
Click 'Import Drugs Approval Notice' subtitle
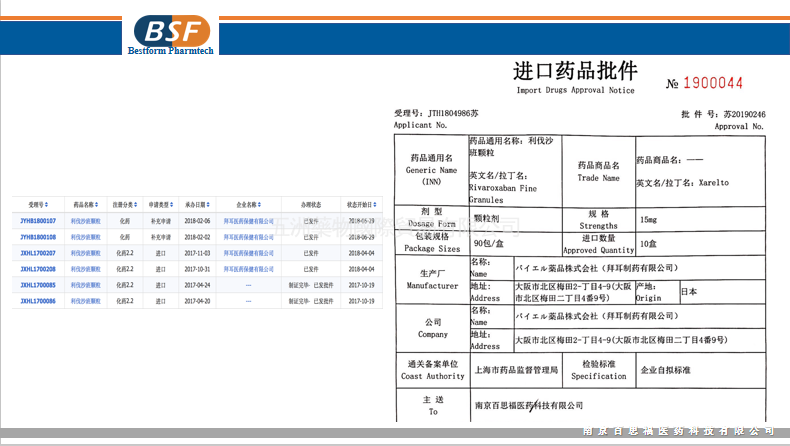(575, 90)
